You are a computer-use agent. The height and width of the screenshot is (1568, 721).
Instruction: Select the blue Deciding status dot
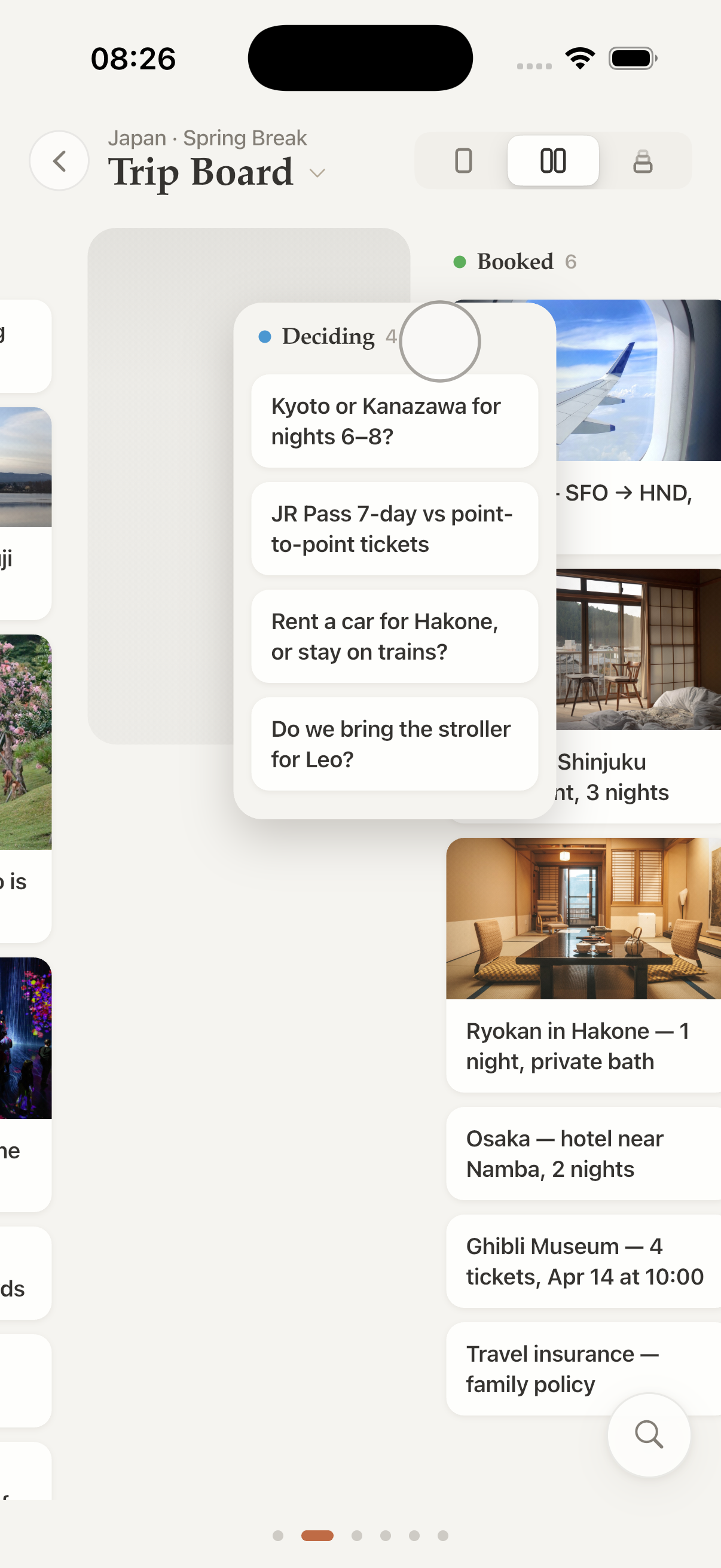click(265, 337)
